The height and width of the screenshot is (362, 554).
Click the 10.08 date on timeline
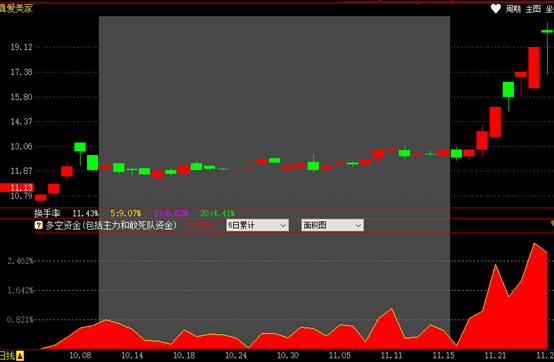(x=80, y=355)
